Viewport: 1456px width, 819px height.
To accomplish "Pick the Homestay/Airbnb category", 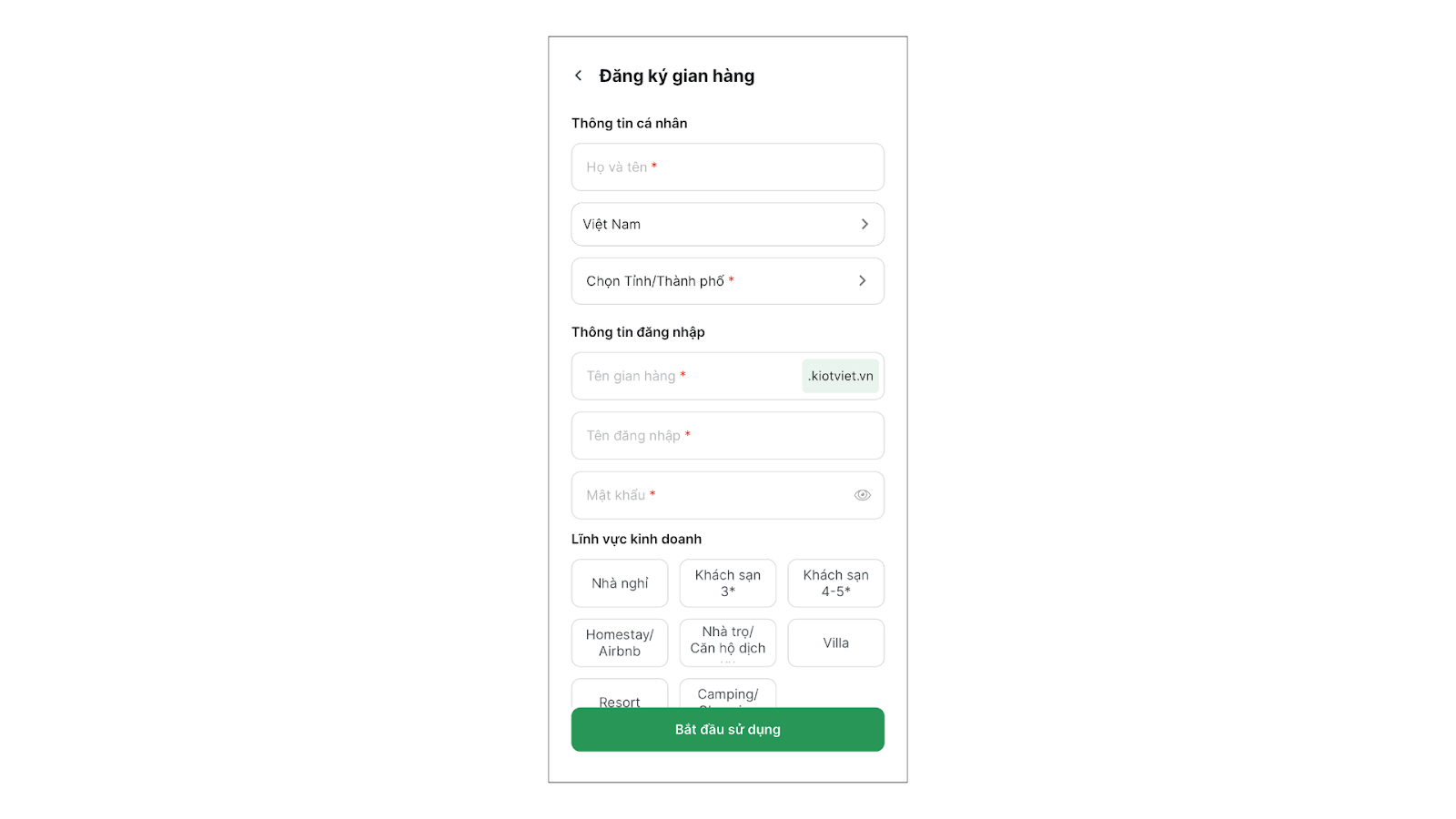I will click(x=620, y=642).
